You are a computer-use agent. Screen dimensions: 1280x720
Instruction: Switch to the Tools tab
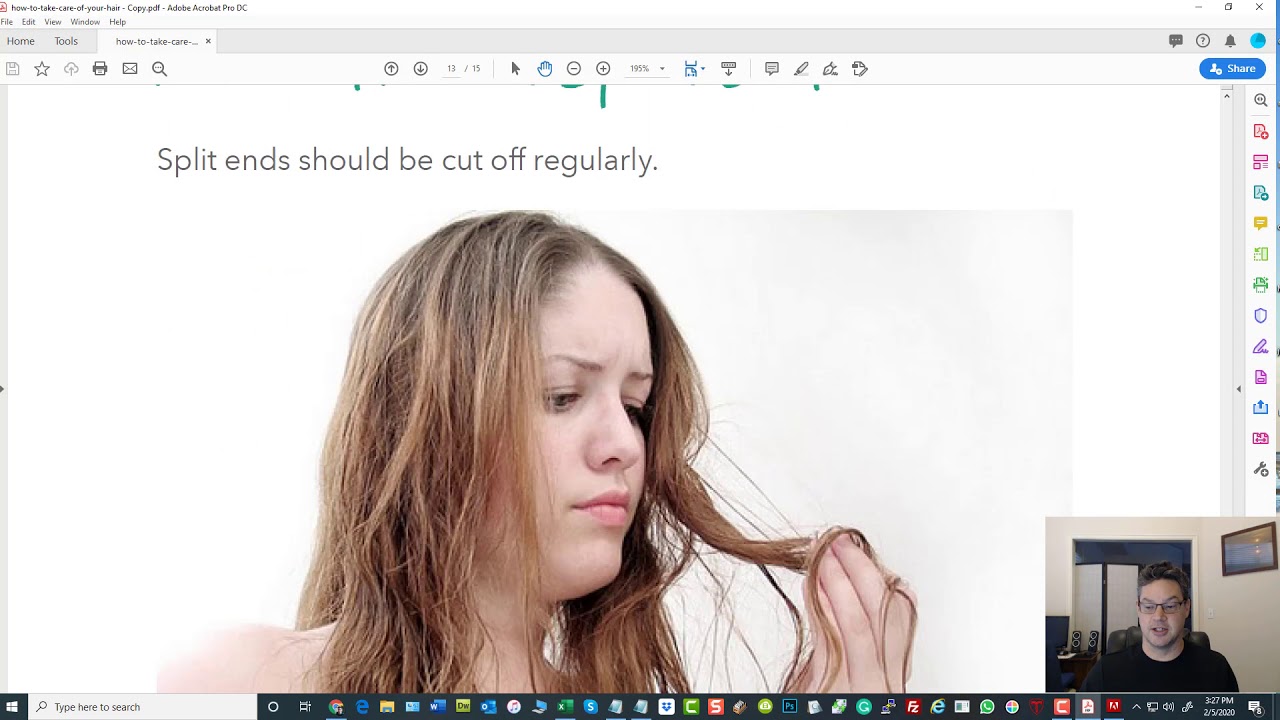click(66, 41)
